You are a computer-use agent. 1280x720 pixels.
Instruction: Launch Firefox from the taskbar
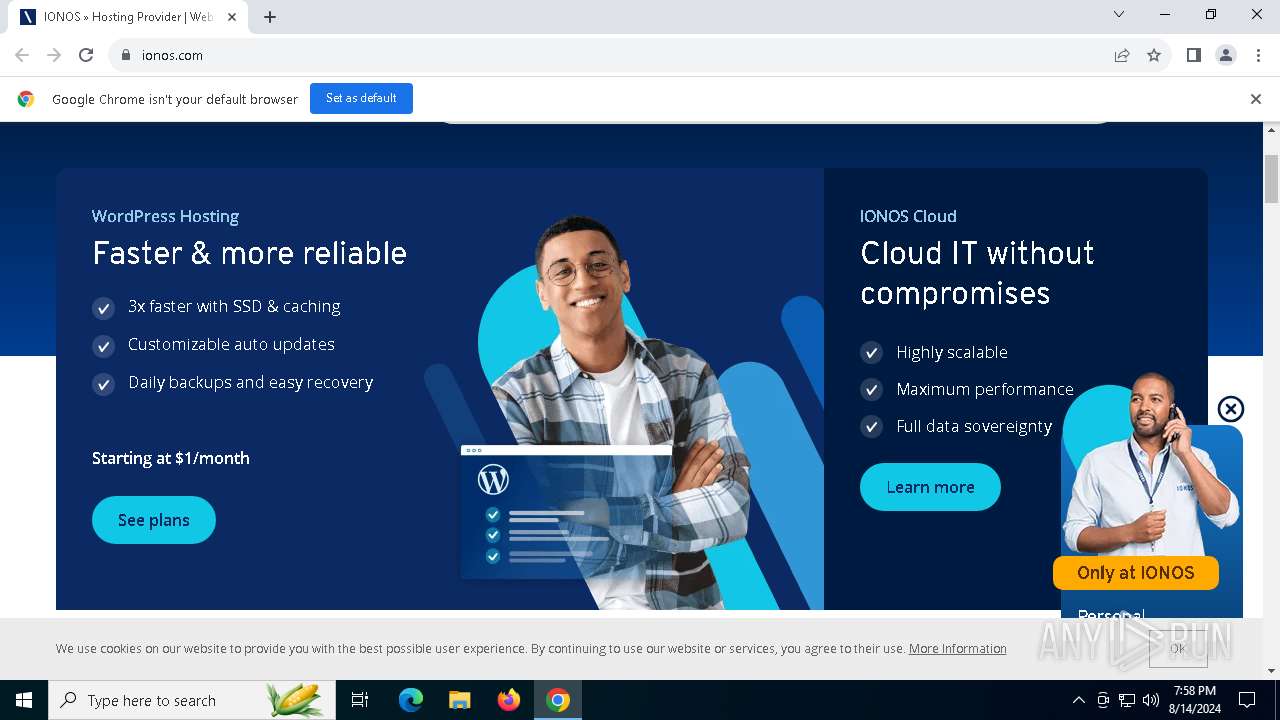click(x=509, y=700)
